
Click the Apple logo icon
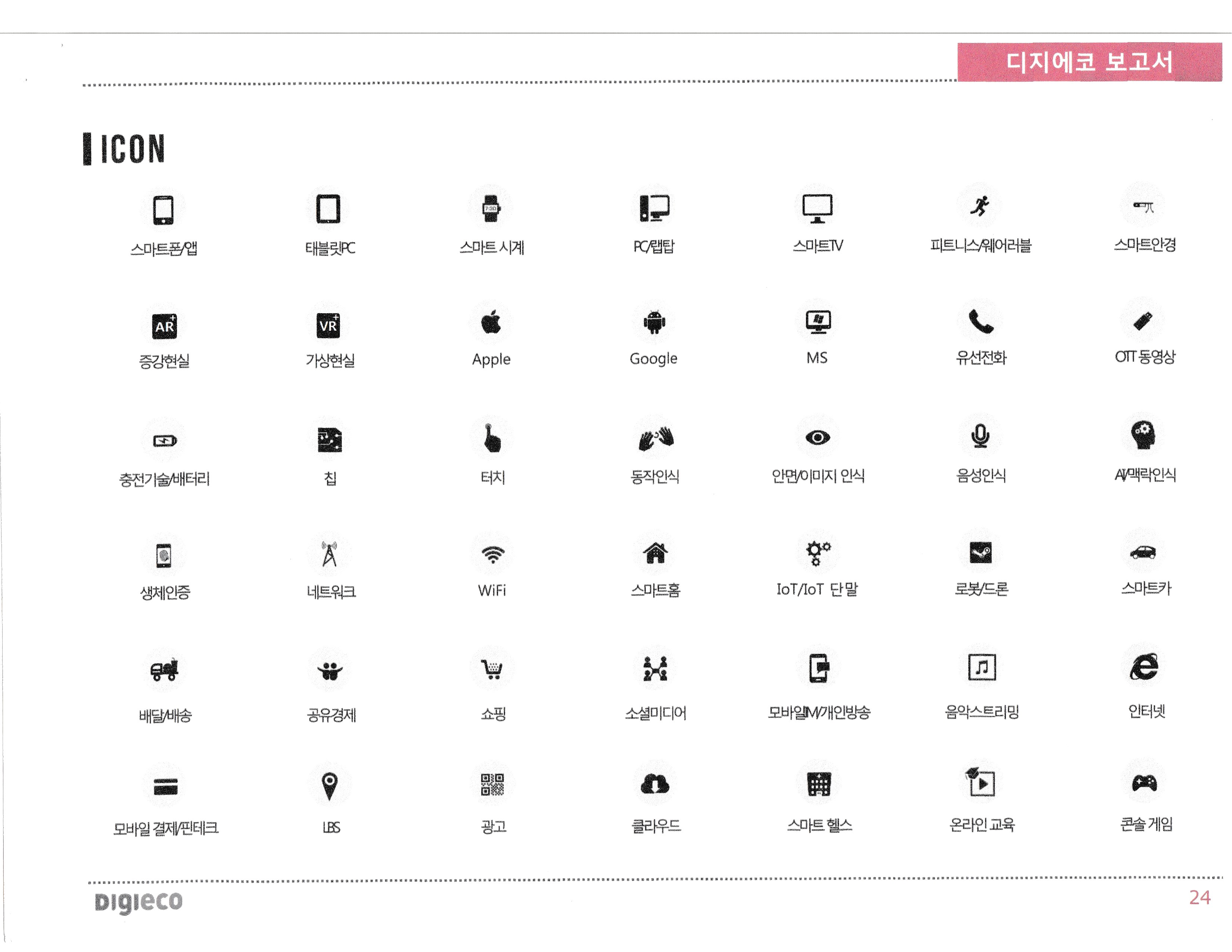[x=491, y=323]
